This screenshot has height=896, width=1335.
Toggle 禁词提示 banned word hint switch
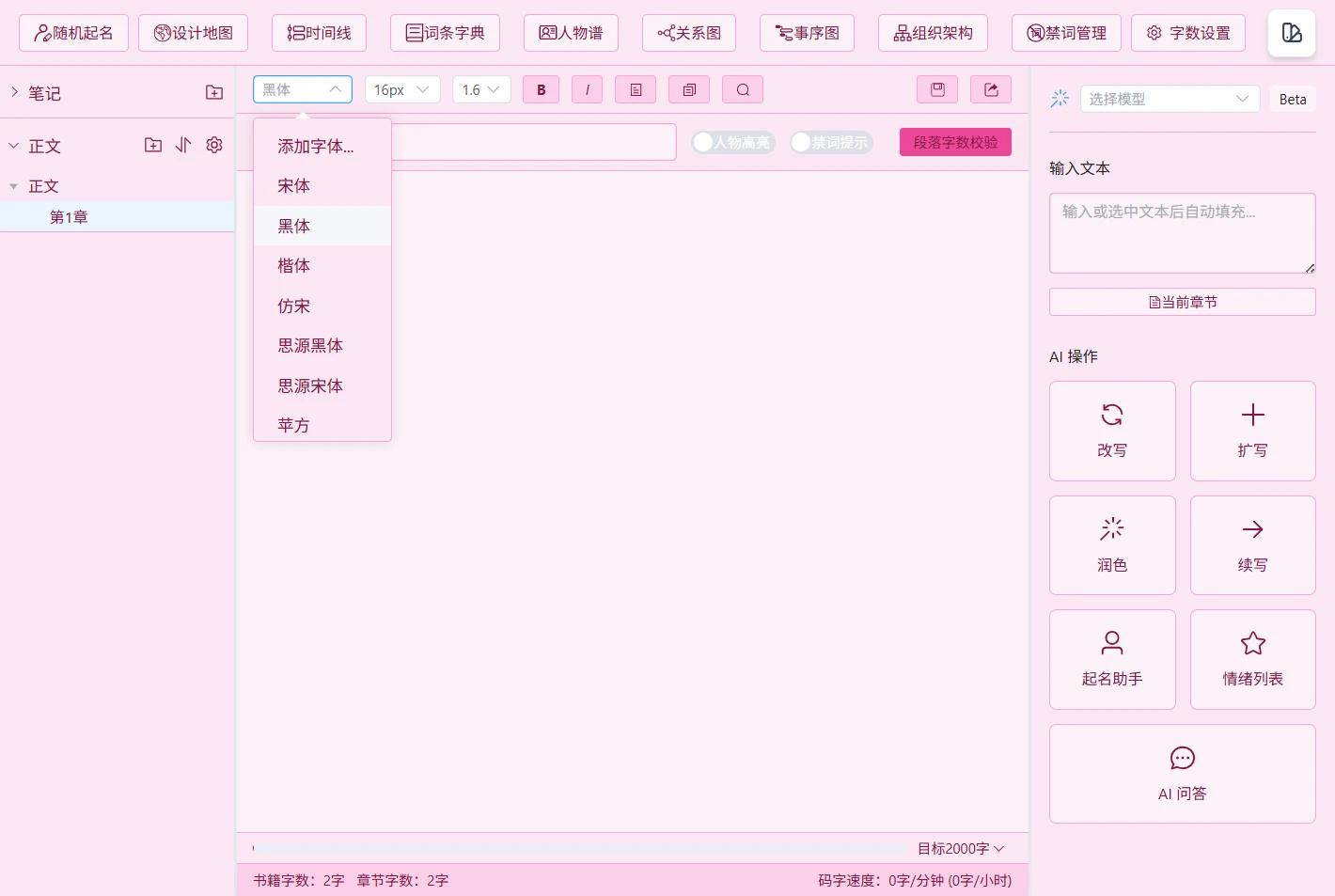831,142
